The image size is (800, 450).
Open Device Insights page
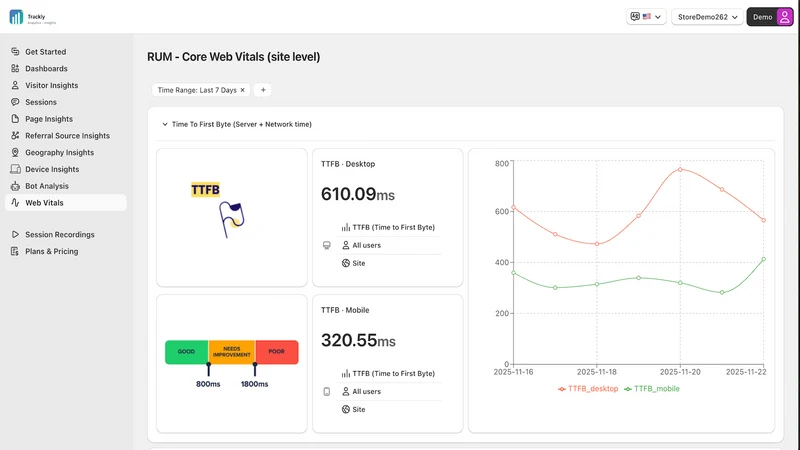coord(66,169)
